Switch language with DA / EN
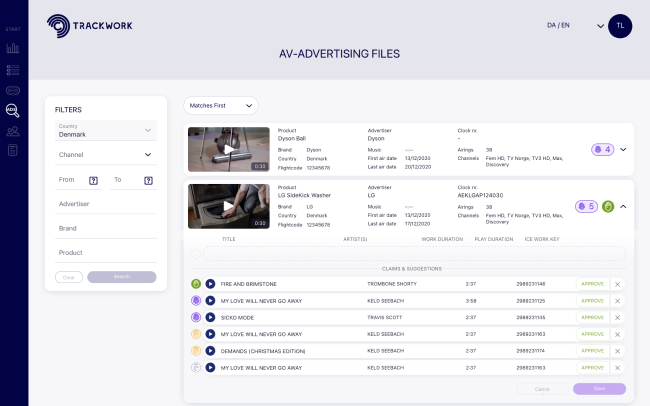Image resolution: width=650 pixels, height=406 pixels. click(x=558, y=25)
